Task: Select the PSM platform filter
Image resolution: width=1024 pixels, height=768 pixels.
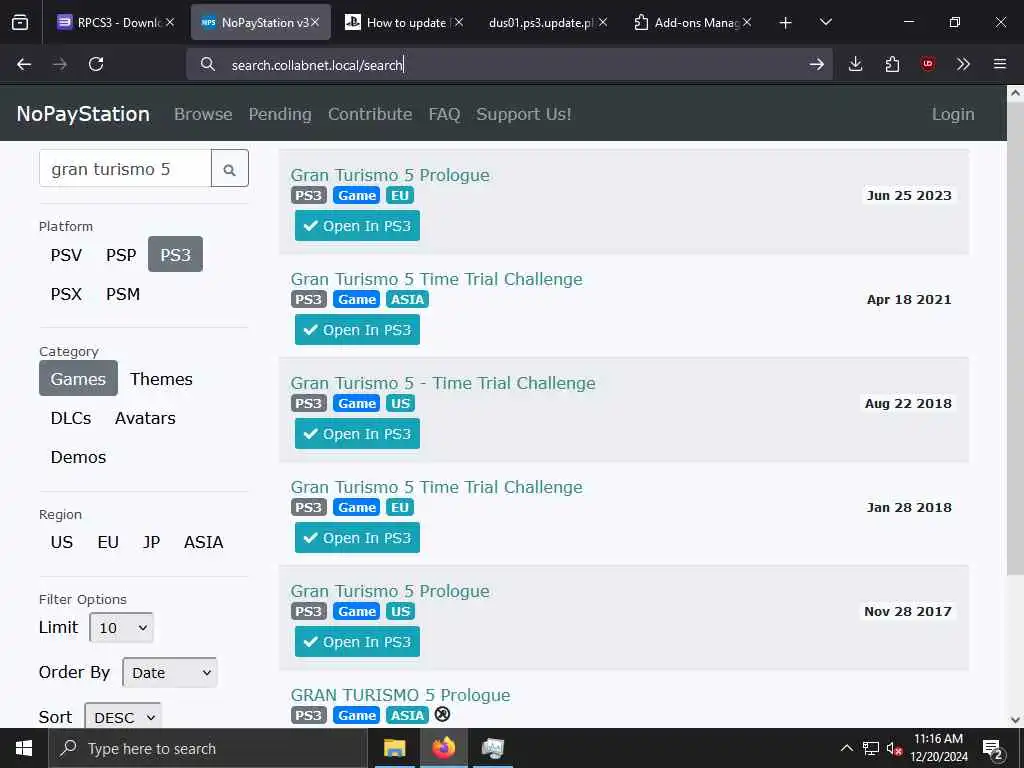Action: coord(123,294)
